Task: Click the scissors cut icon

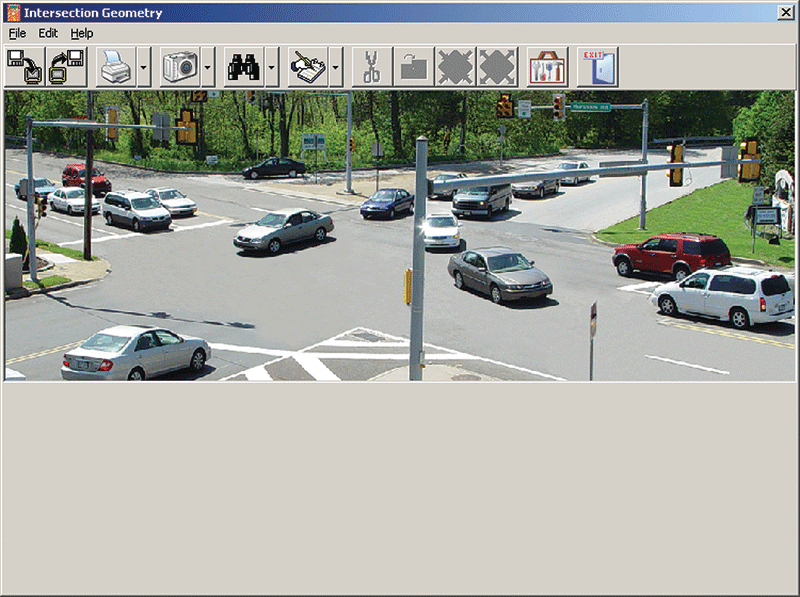Action: point(372,67)
